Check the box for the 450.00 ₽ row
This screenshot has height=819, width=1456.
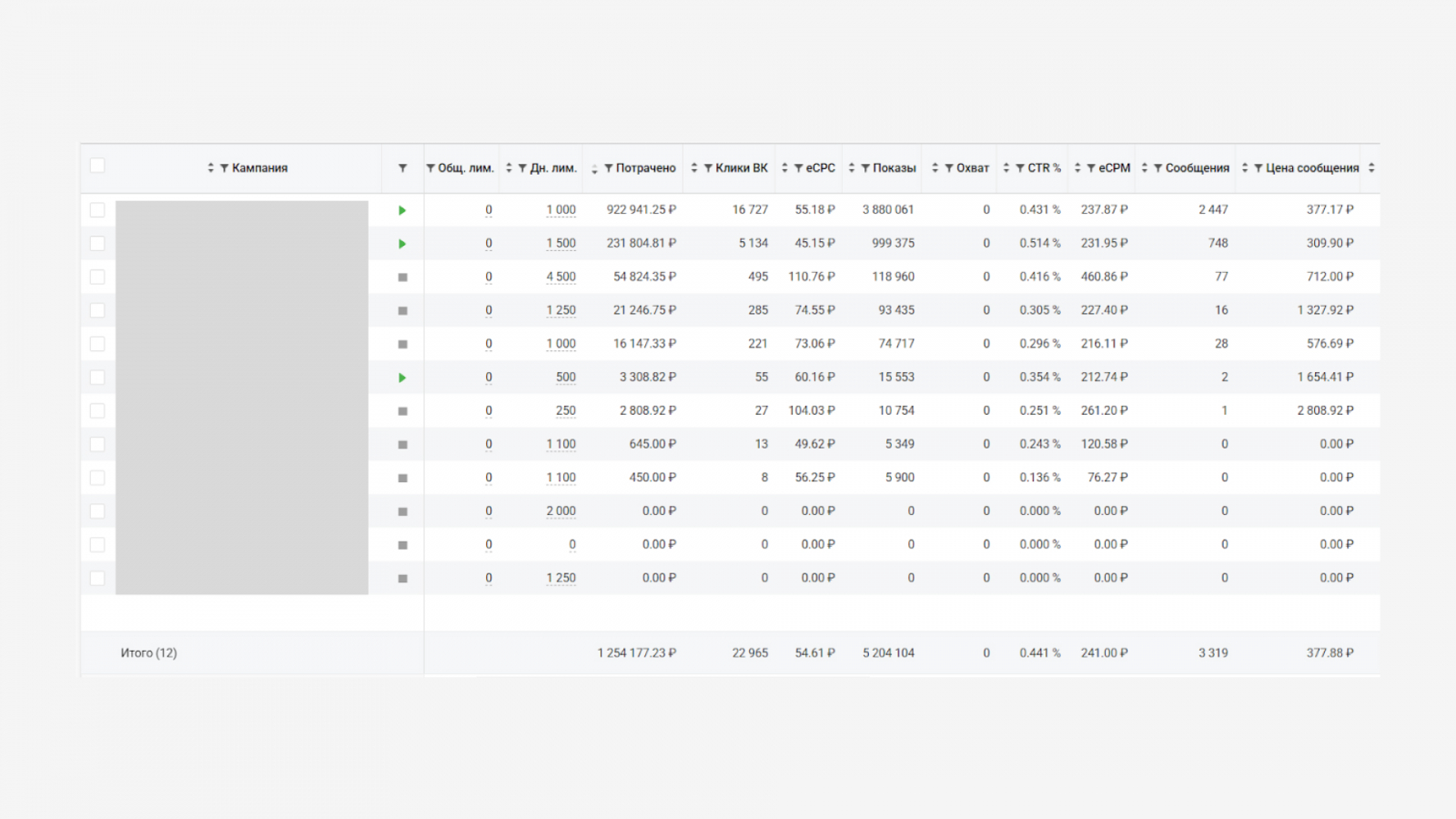(x=97, y=478)
